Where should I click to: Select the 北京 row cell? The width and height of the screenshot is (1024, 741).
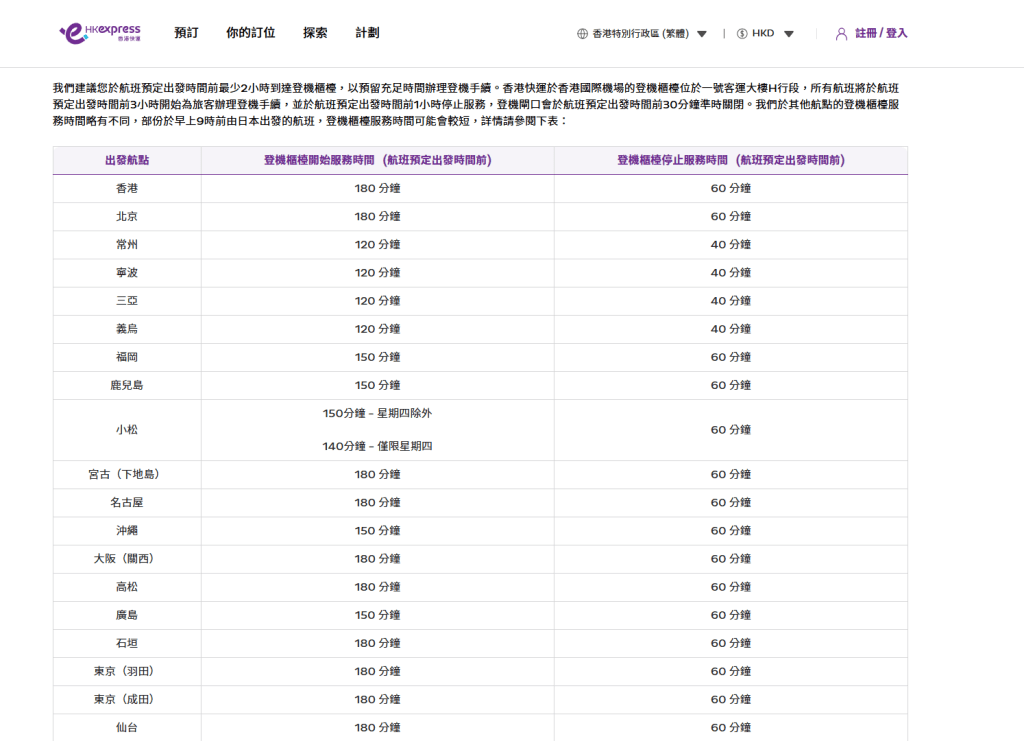(127, 216)
